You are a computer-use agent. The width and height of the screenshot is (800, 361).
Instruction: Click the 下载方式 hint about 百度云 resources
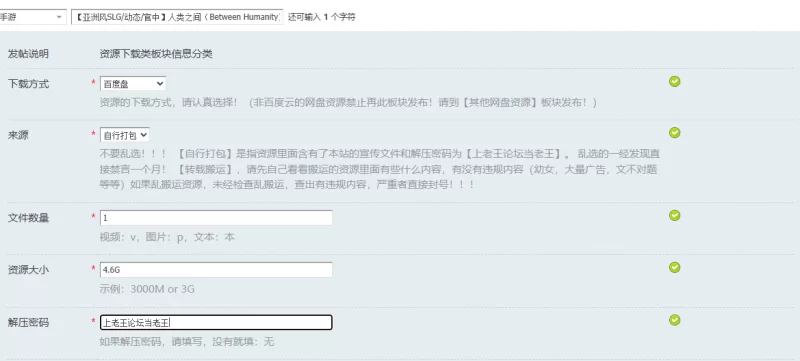[348, 102]
